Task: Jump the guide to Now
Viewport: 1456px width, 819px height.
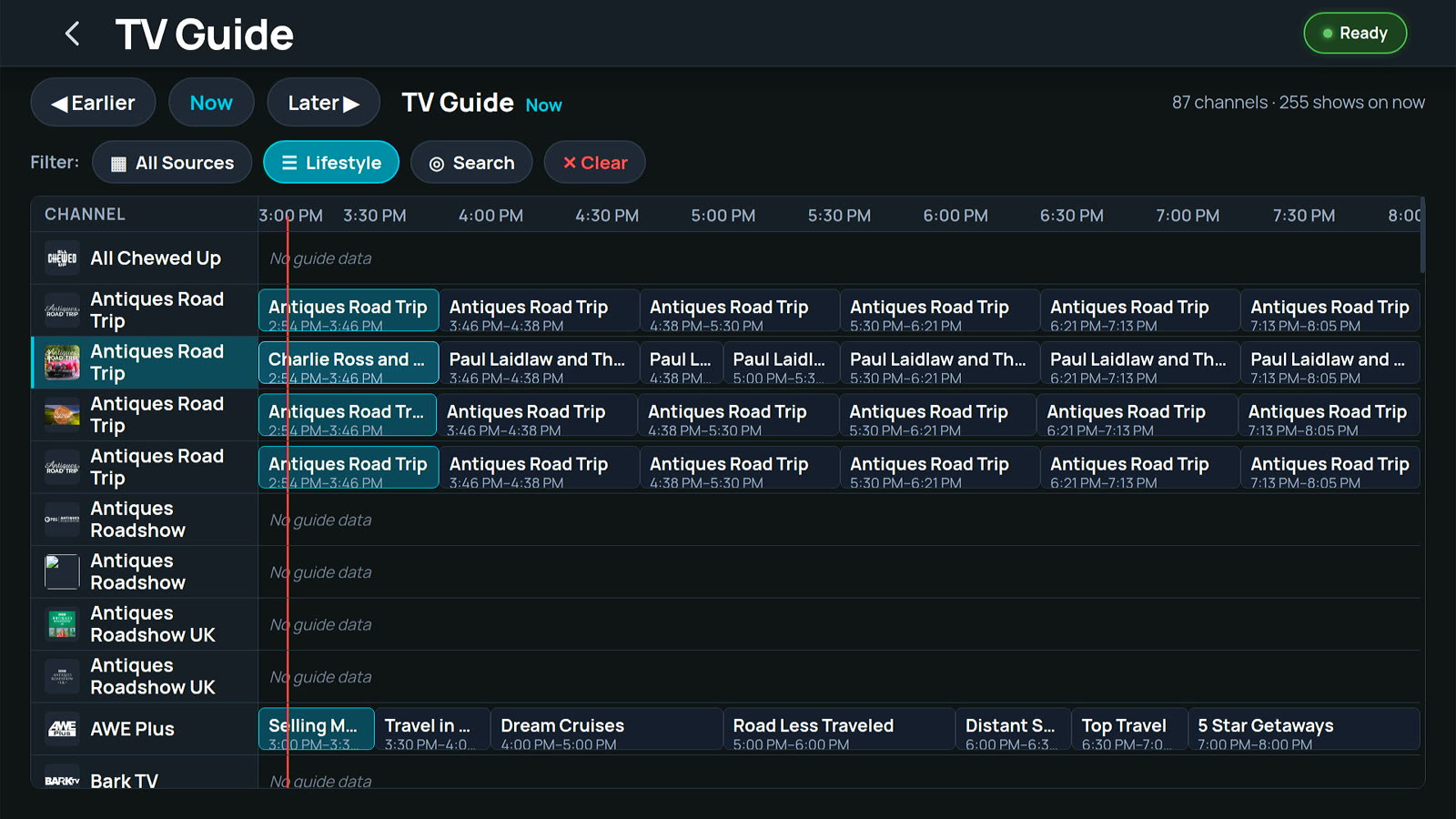Action: coord(211,103)
